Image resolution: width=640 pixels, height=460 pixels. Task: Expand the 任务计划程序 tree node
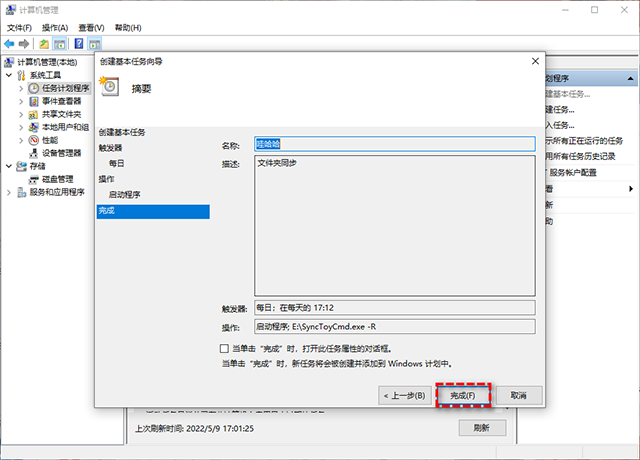21,88
